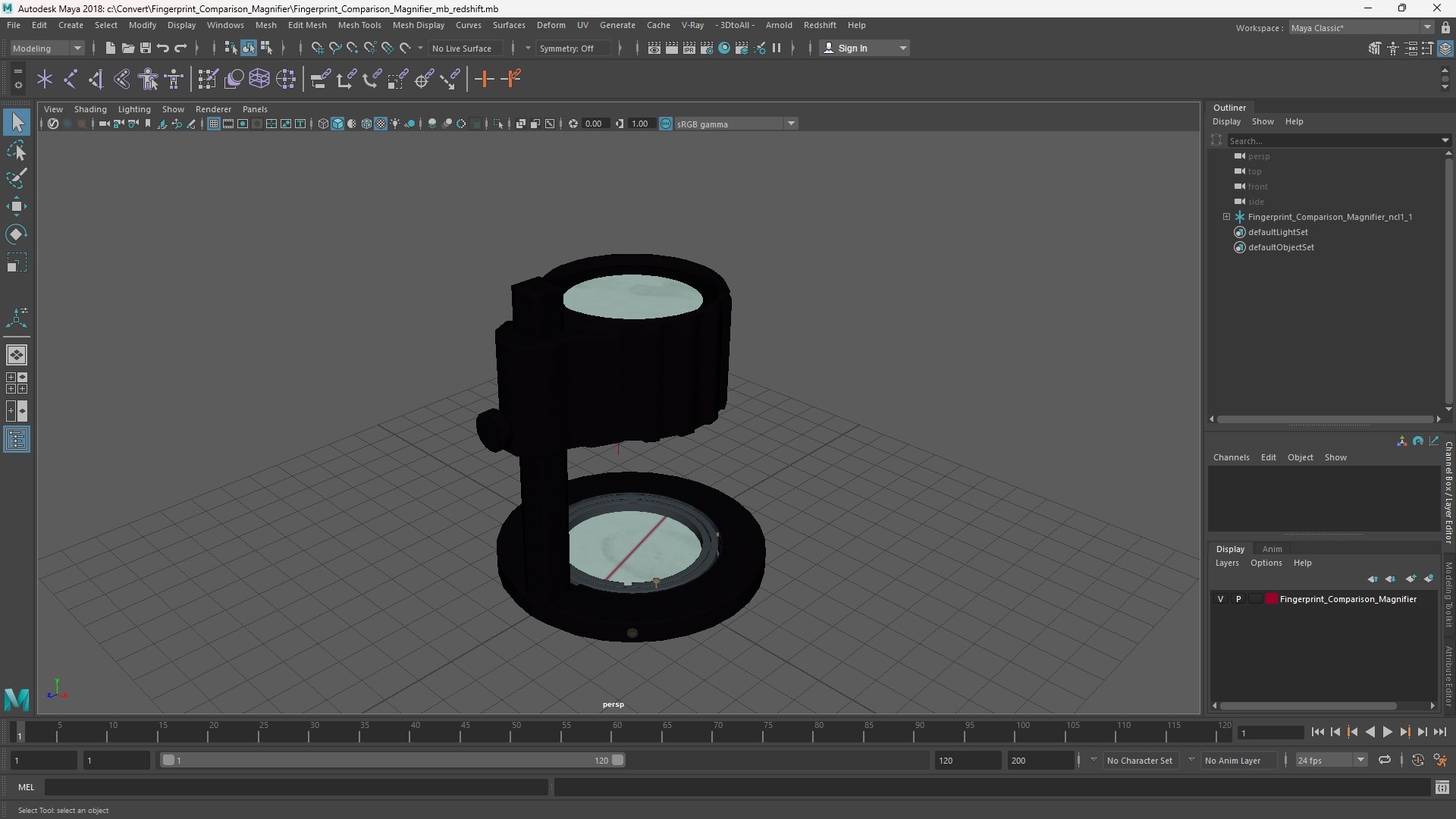Toggle Auto Keyframe button
The height and width of the screenshot is (819, 1456).
1417,760
